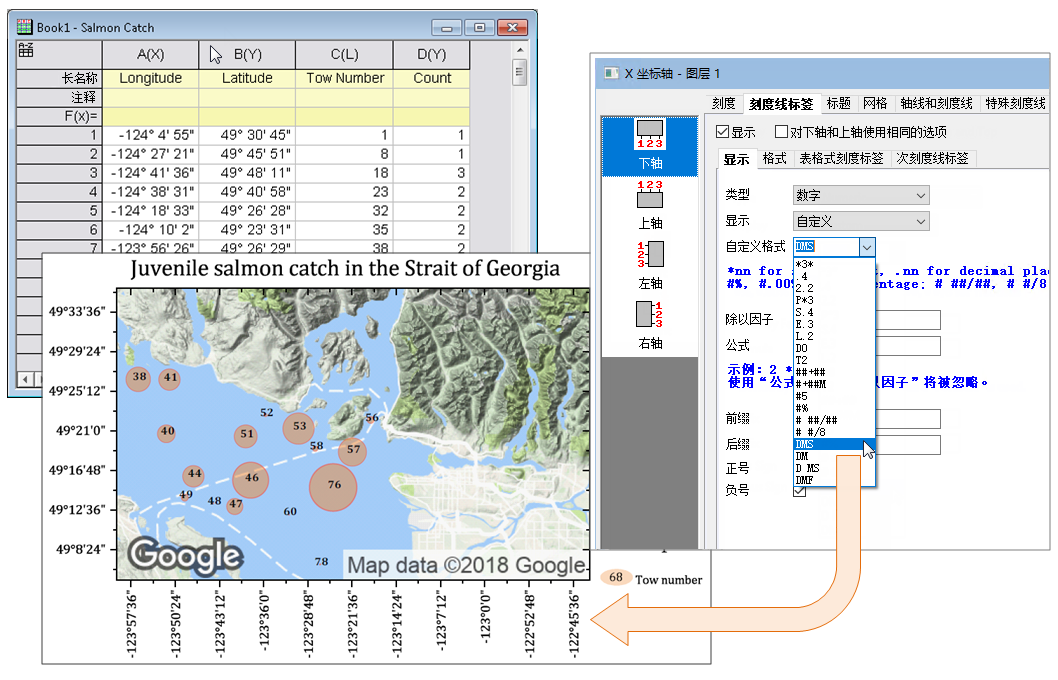Viewport: 1058px width, 680px height.
Task: Enable 对下轴和上轴使用相同的选项 checkbox
Action: pyautogui.click(x=781, y=132)
